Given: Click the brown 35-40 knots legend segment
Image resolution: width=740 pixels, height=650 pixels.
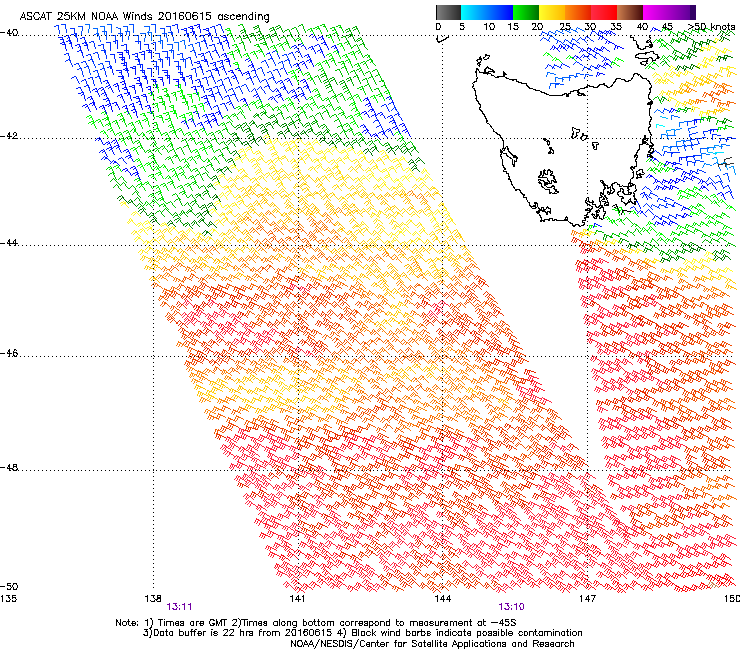Looking at the screenshot, I should pyautogui.click(x=630, y=12).
